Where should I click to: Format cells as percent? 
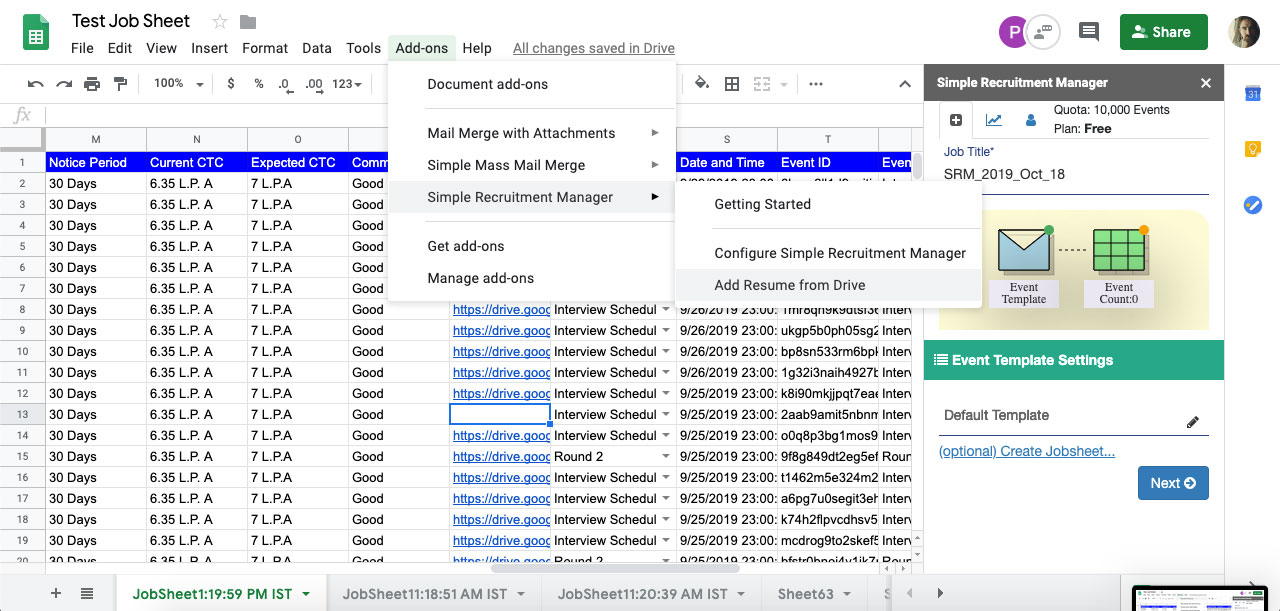[259, 84]
